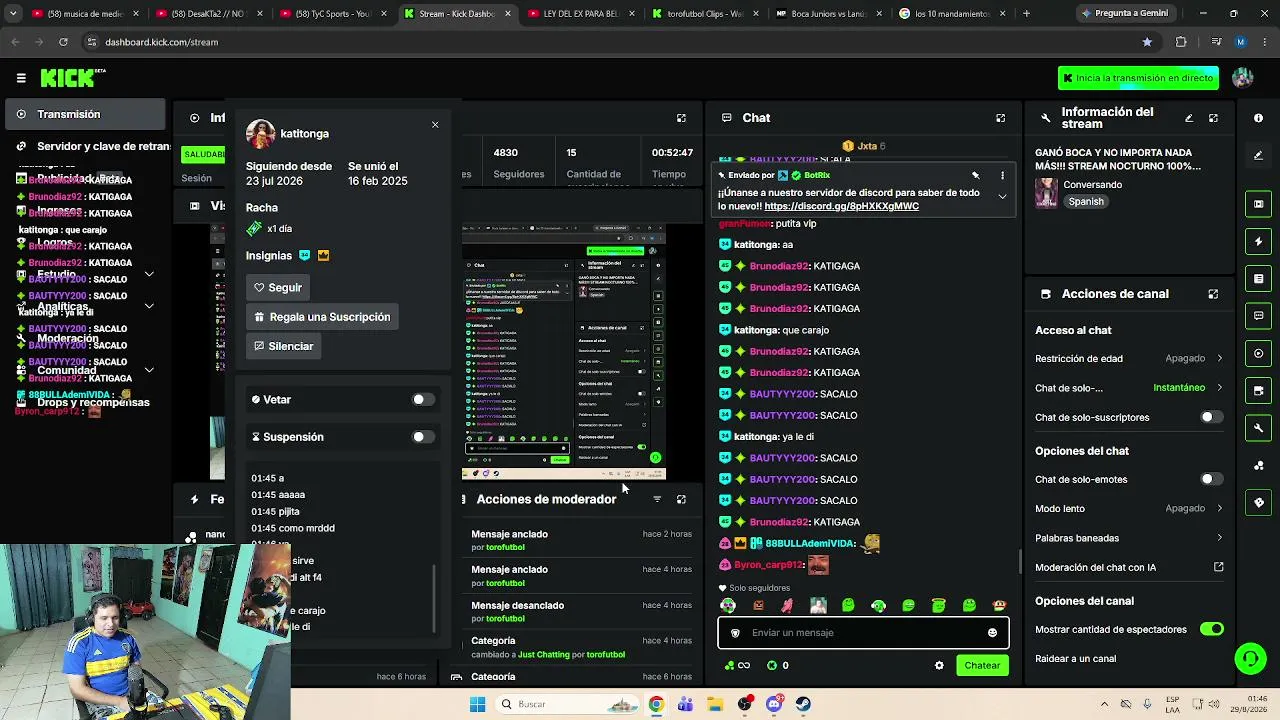The height and width of the screenshot is (720, 1280).
Task: Open the discord.gg link in pinned message
Action: click(x=841, y=206)
